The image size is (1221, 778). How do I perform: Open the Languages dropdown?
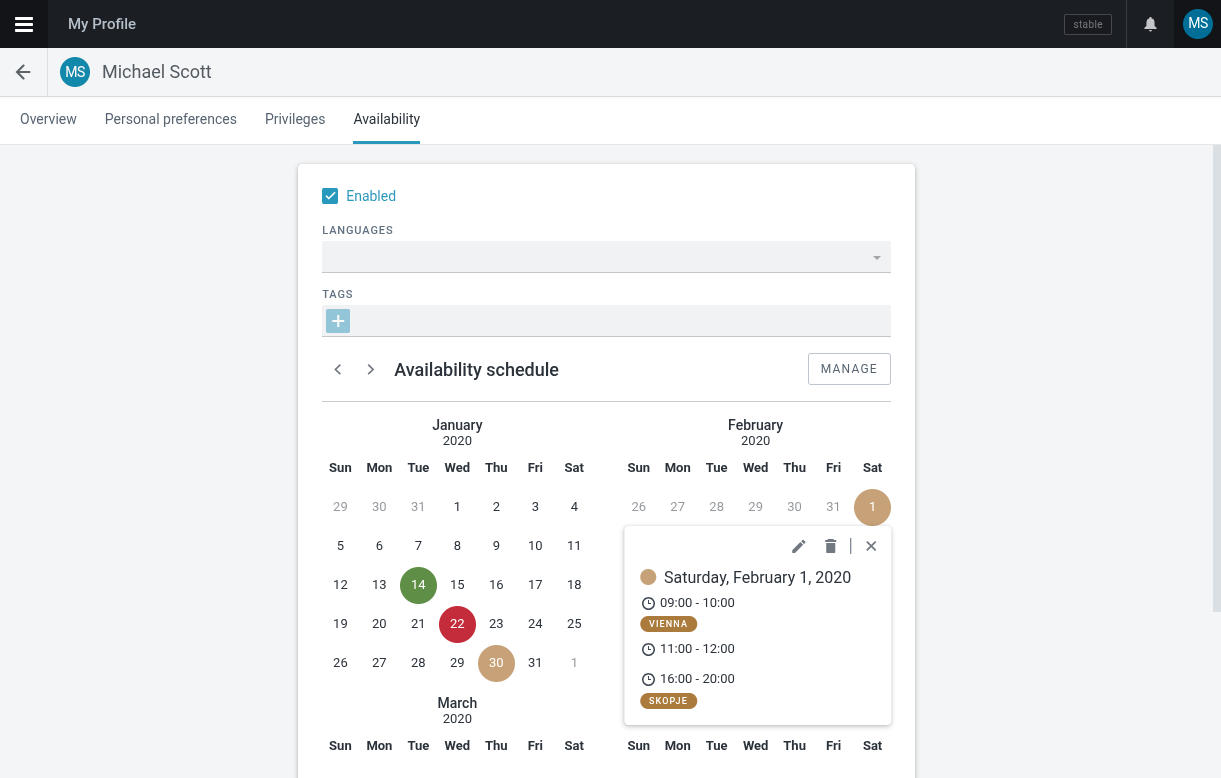[606, 257]
